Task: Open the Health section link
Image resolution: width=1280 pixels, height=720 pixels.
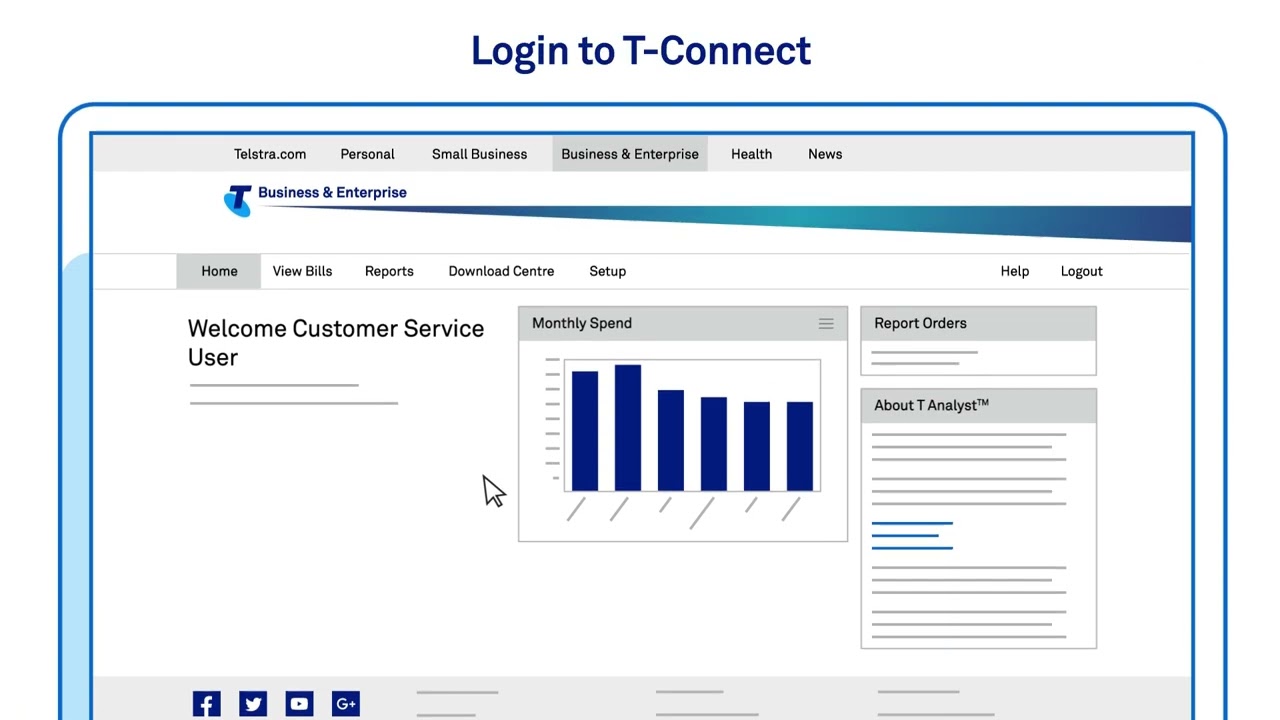Action: click(x=751, y=154)
